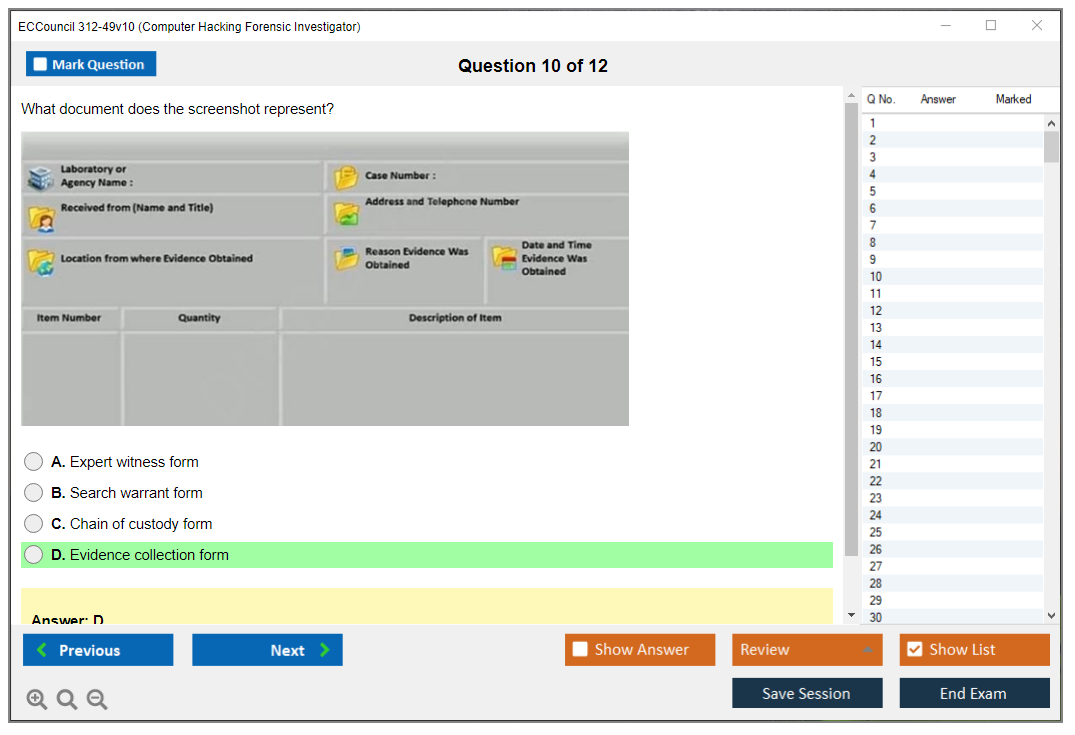Select option D Evidence collection form
Viewport: 1075px width, 735px height.
(34, 555)
